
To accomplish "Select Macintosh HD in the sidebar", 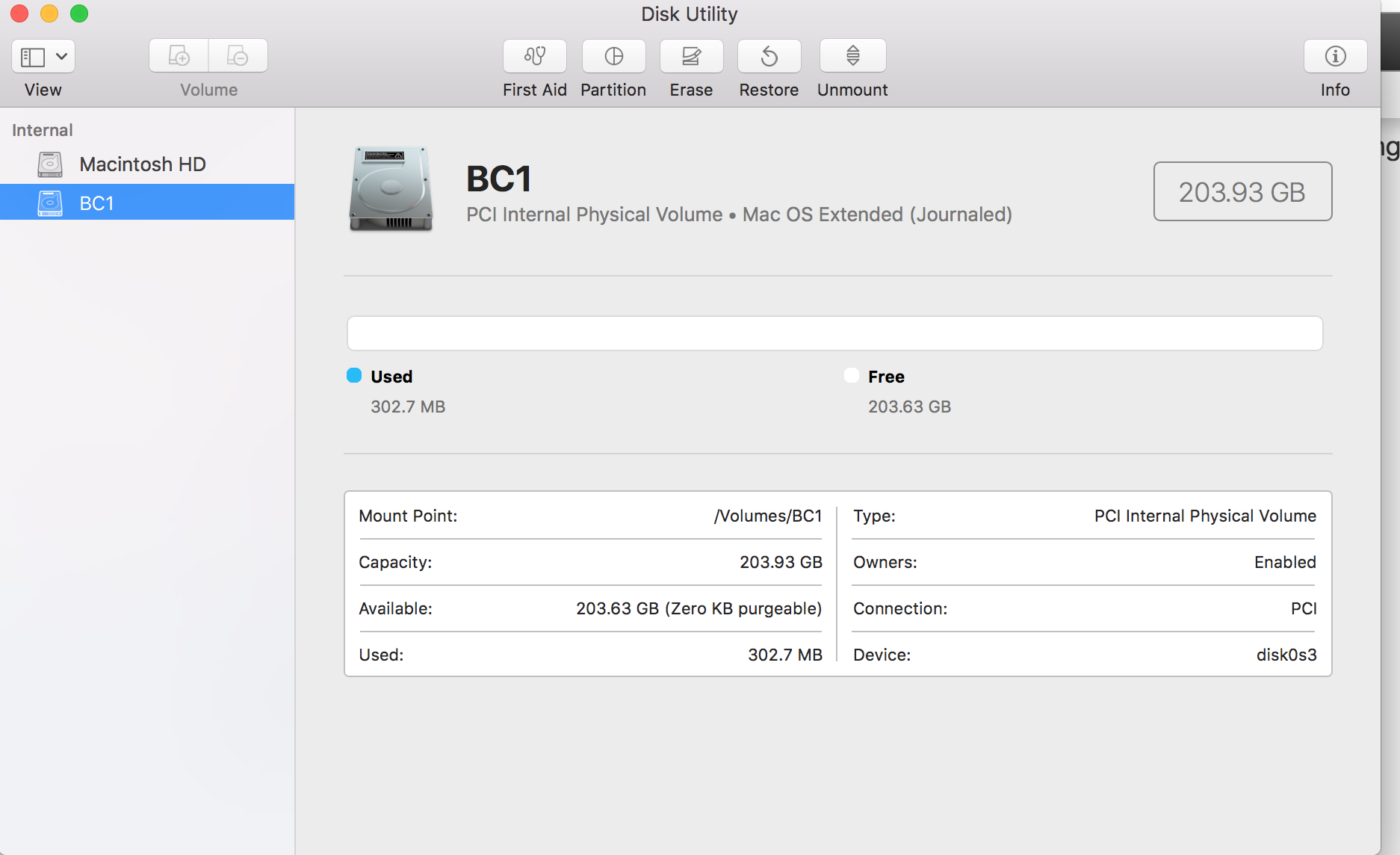I will coord(147,164).
